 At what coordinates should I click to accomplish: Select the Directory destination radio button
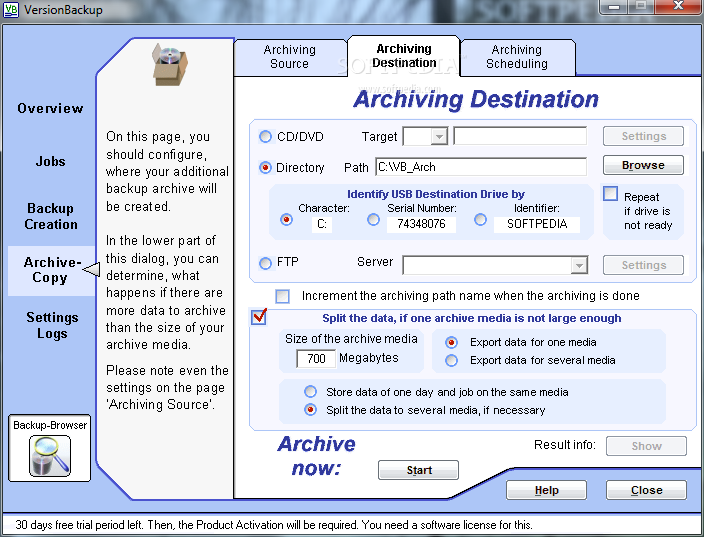[x=265, y=167]
